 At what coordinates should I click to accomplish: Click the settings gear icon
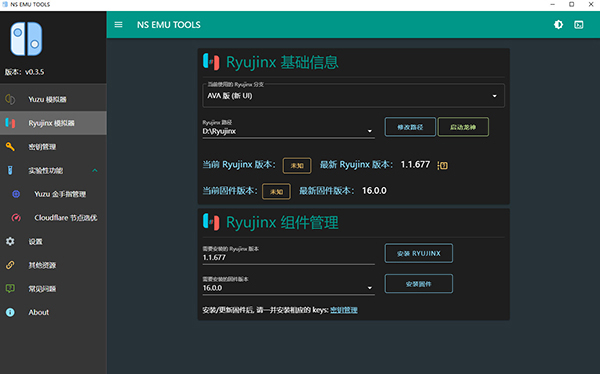10,241
